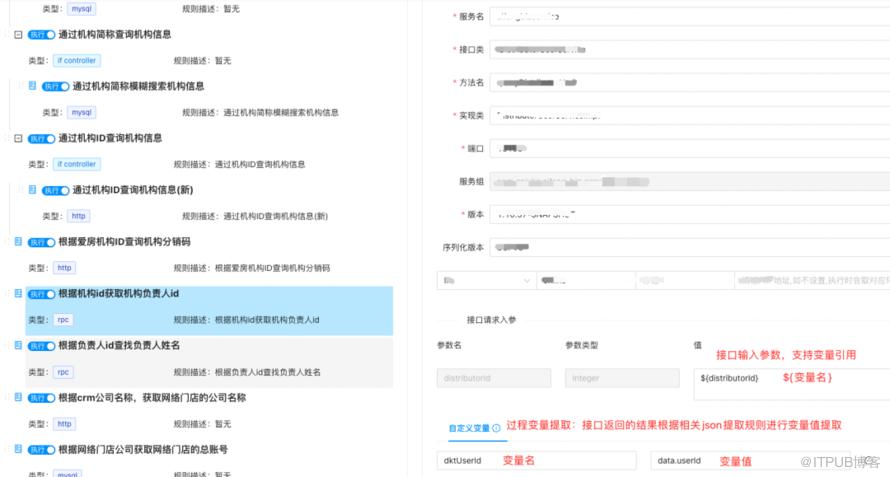Click document icon beside 根据爱房机构ID查询机构分销码
The image size is (890, 477).
(19, 242)
